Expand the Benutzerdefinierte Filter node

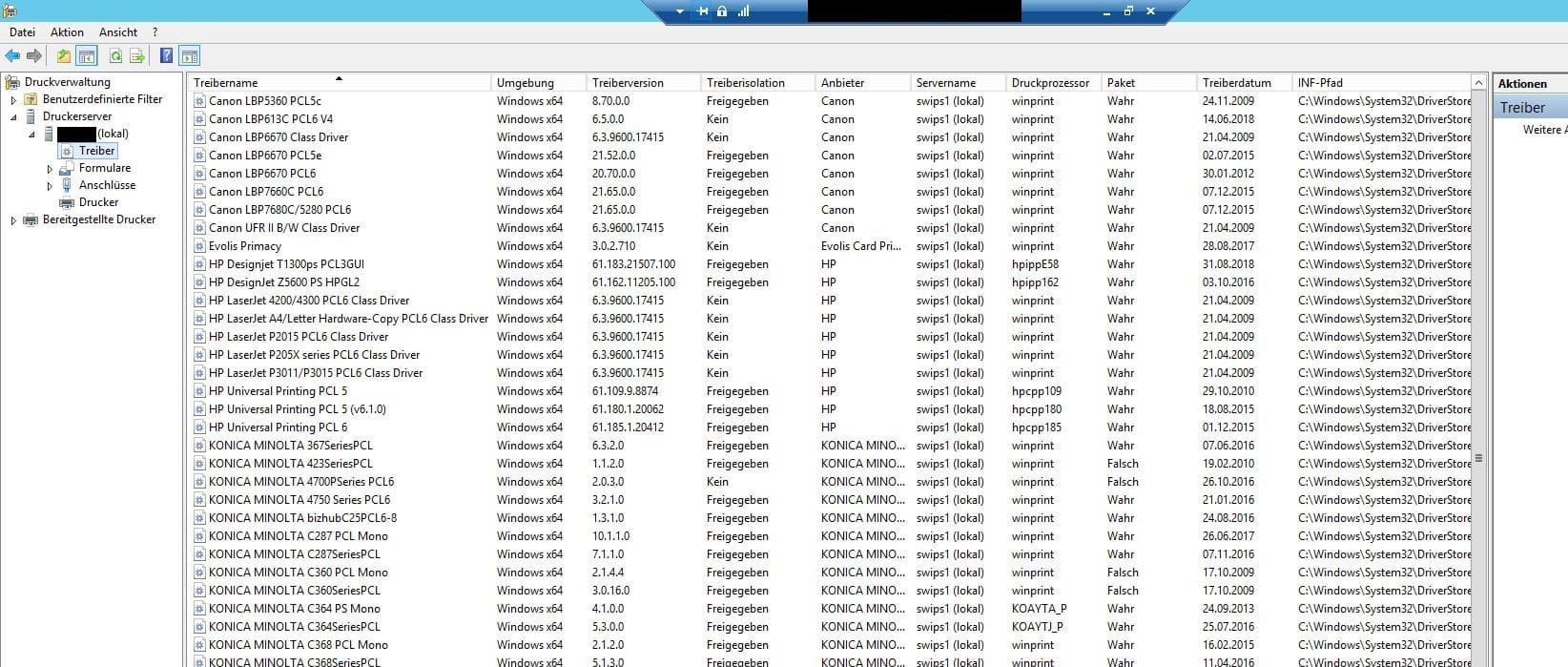coord(13,99)
